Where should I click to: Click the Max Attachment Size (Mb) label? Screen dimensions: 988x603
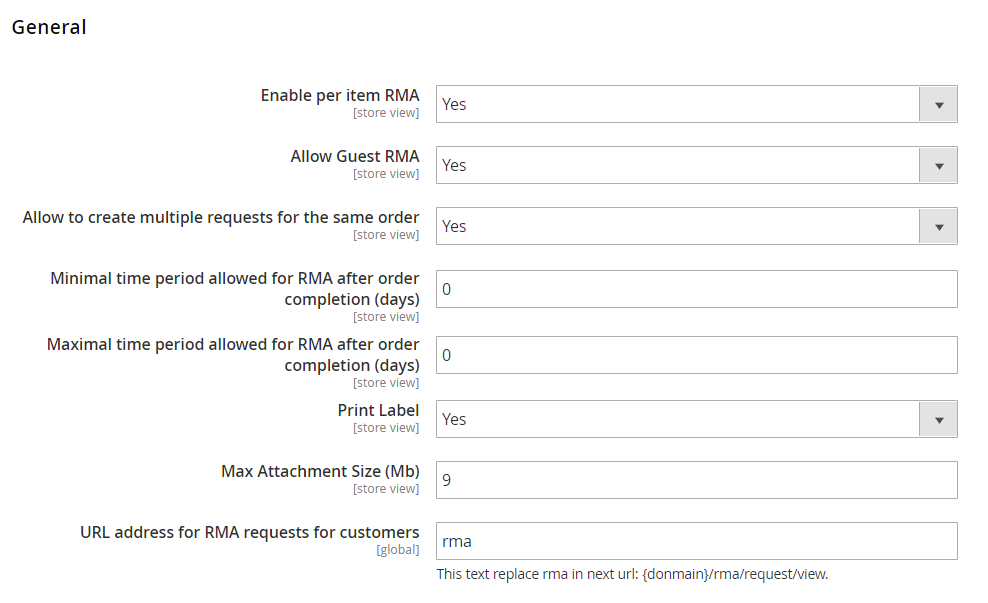[320, 471]
